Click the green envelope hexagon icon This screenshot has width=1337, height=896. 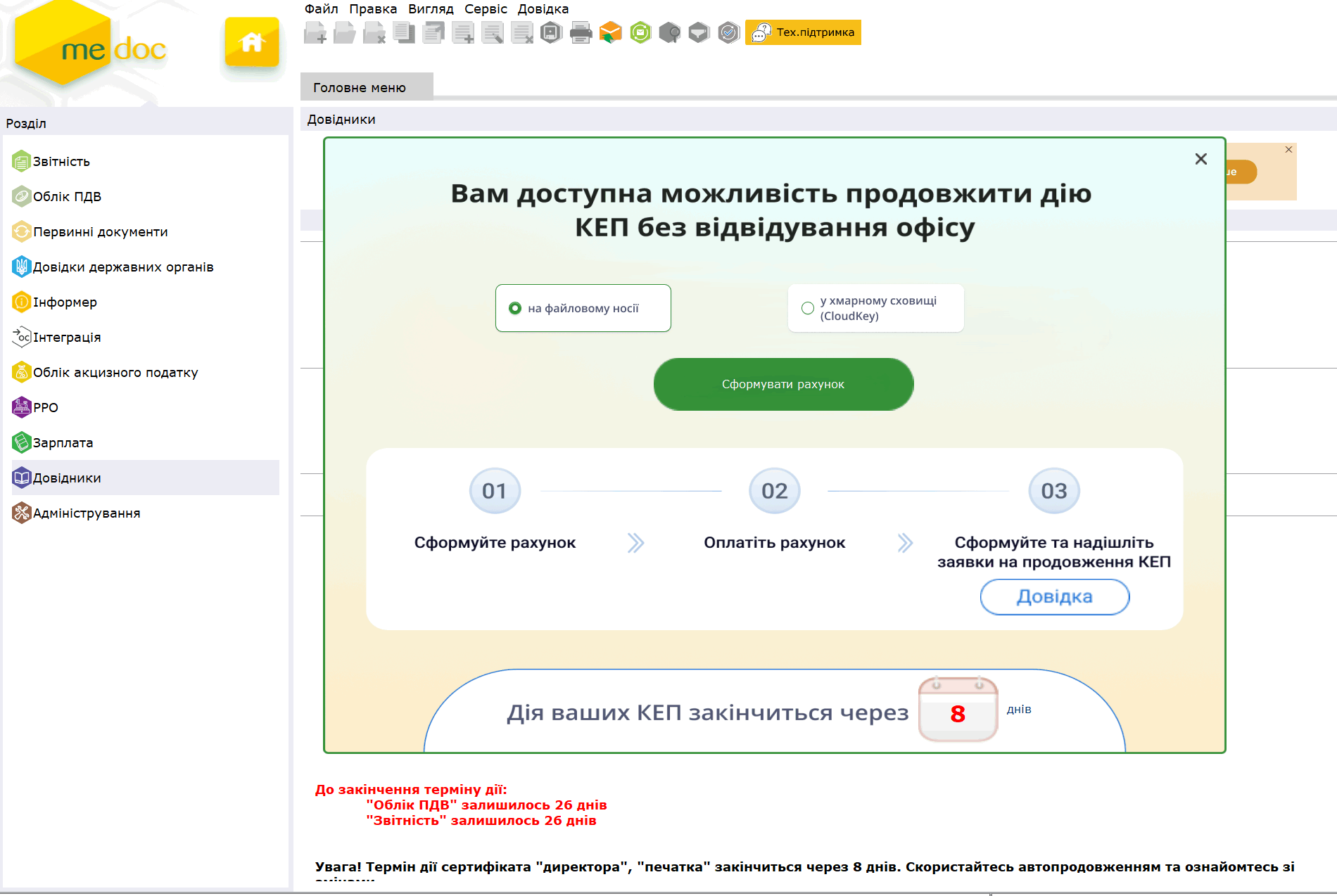(x=640, y=32)
